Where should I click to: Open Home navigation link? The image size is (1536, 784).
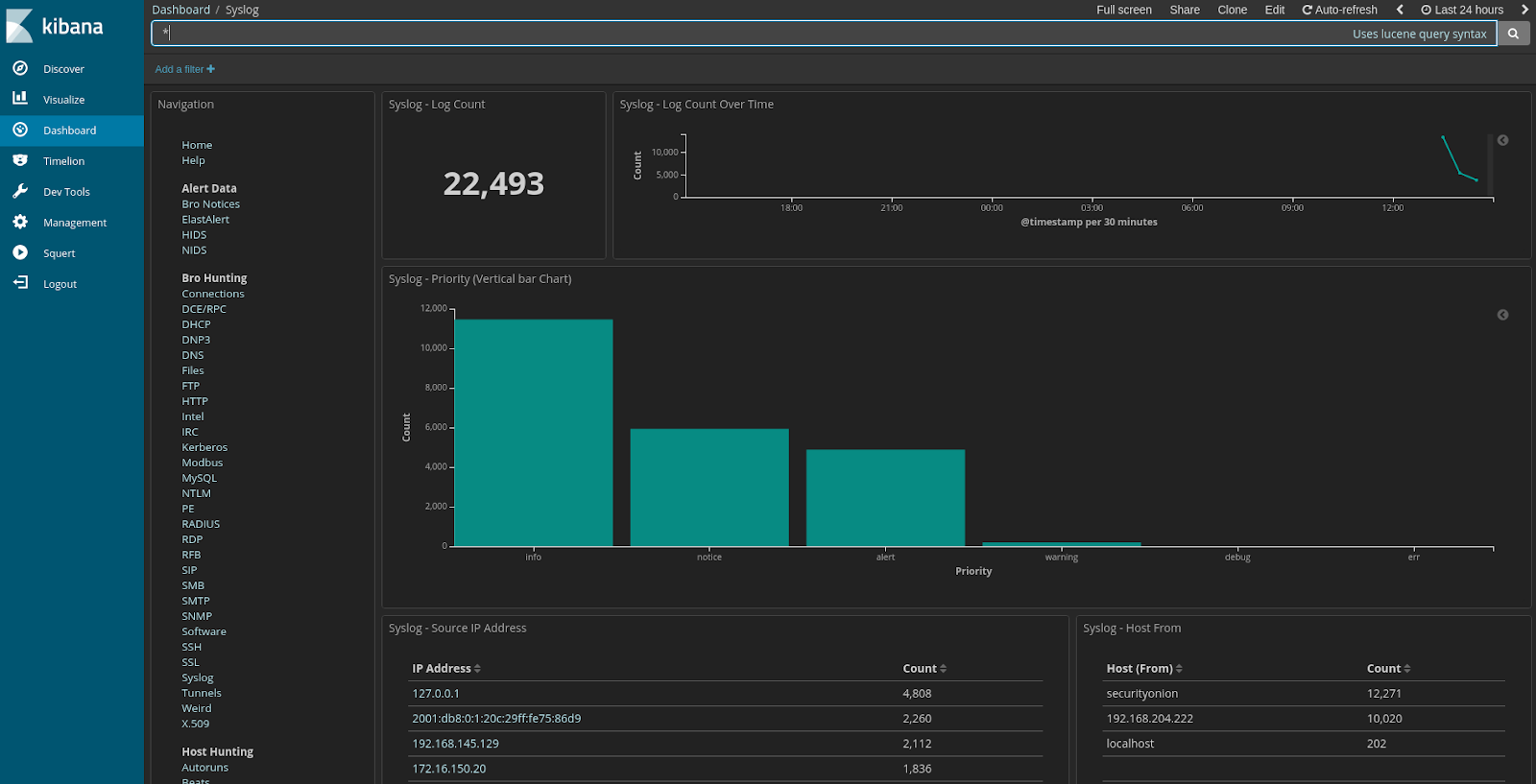coord(197,145)
